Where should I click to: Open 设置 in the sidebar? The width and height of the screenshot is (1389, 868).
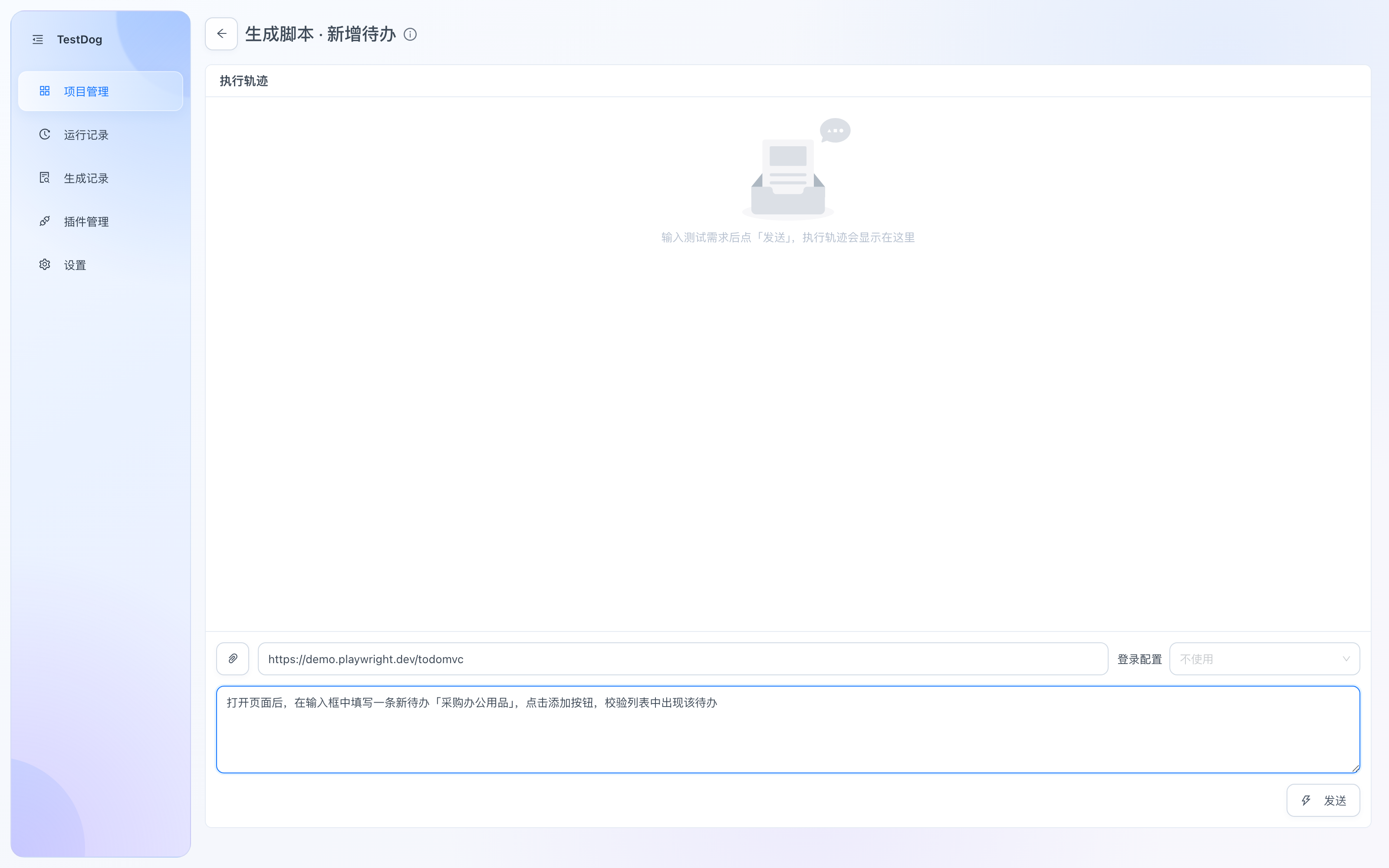tap(100, 265)
